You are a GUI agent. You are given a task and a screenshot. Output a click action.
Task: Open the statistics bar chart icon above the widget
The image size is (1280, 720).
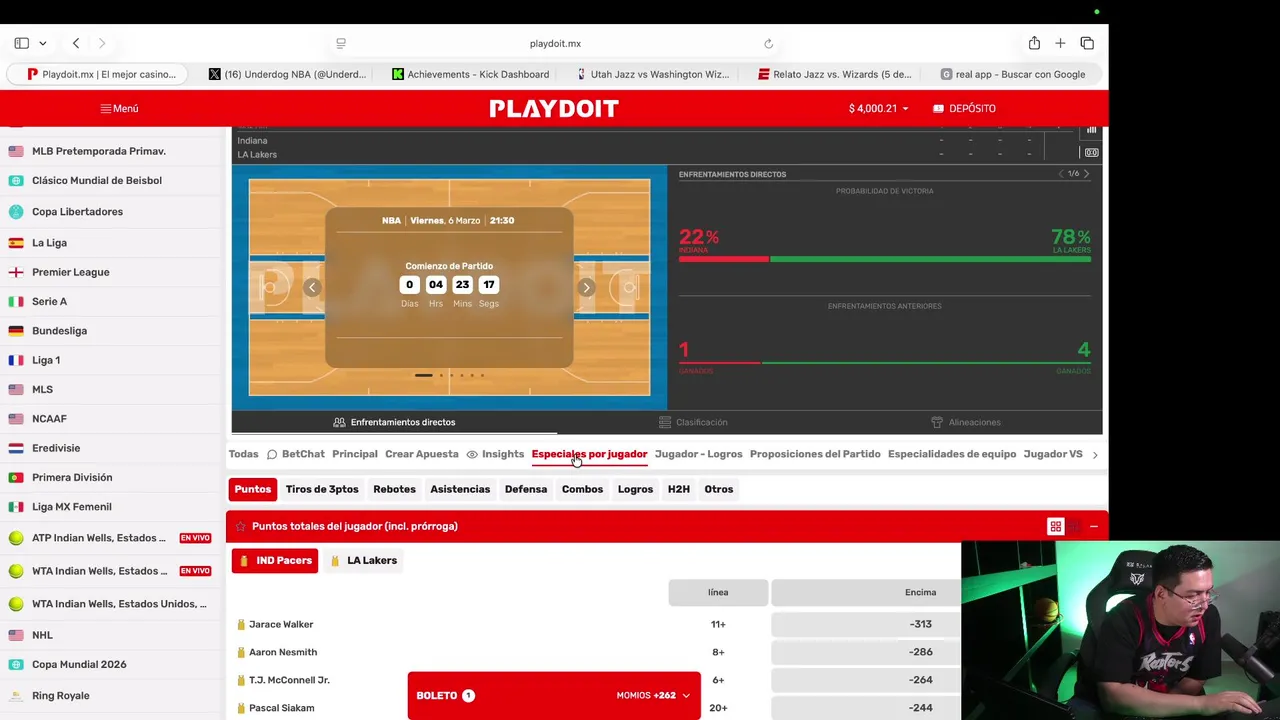tap(1092, 129)
